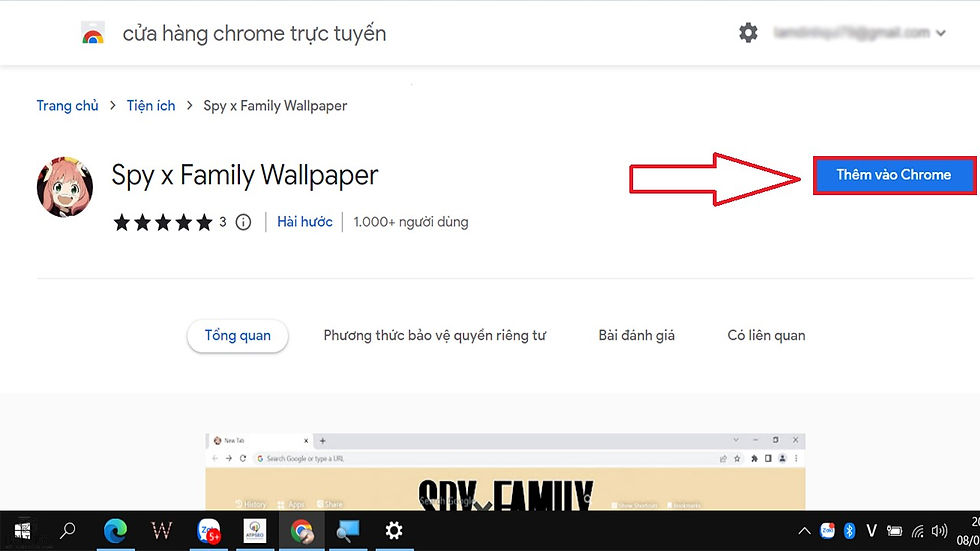The image size is (980, 551).
Task: Open the Tiện ích breadcrumb link
Action: [x=151, y=106]
